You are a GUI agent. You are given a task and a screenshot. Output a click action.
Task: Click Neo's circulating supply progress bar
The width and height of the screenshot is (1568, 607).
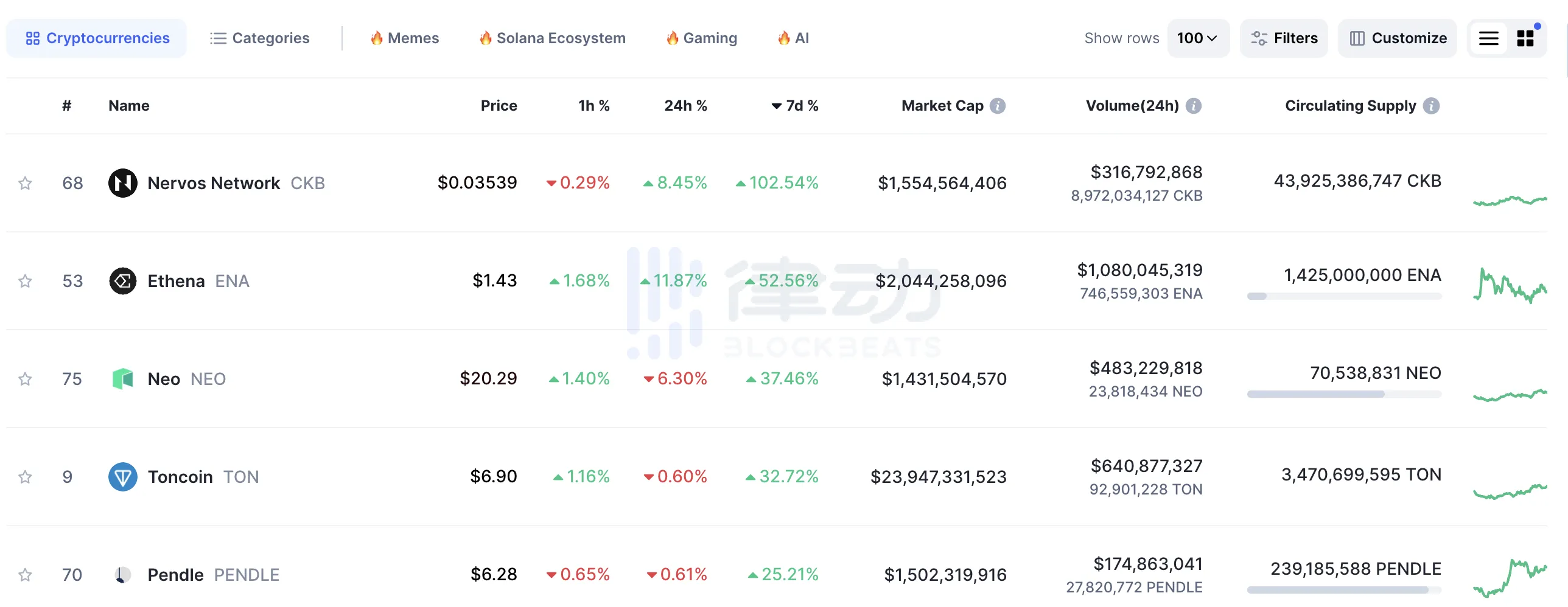[x=1344, y=394]
